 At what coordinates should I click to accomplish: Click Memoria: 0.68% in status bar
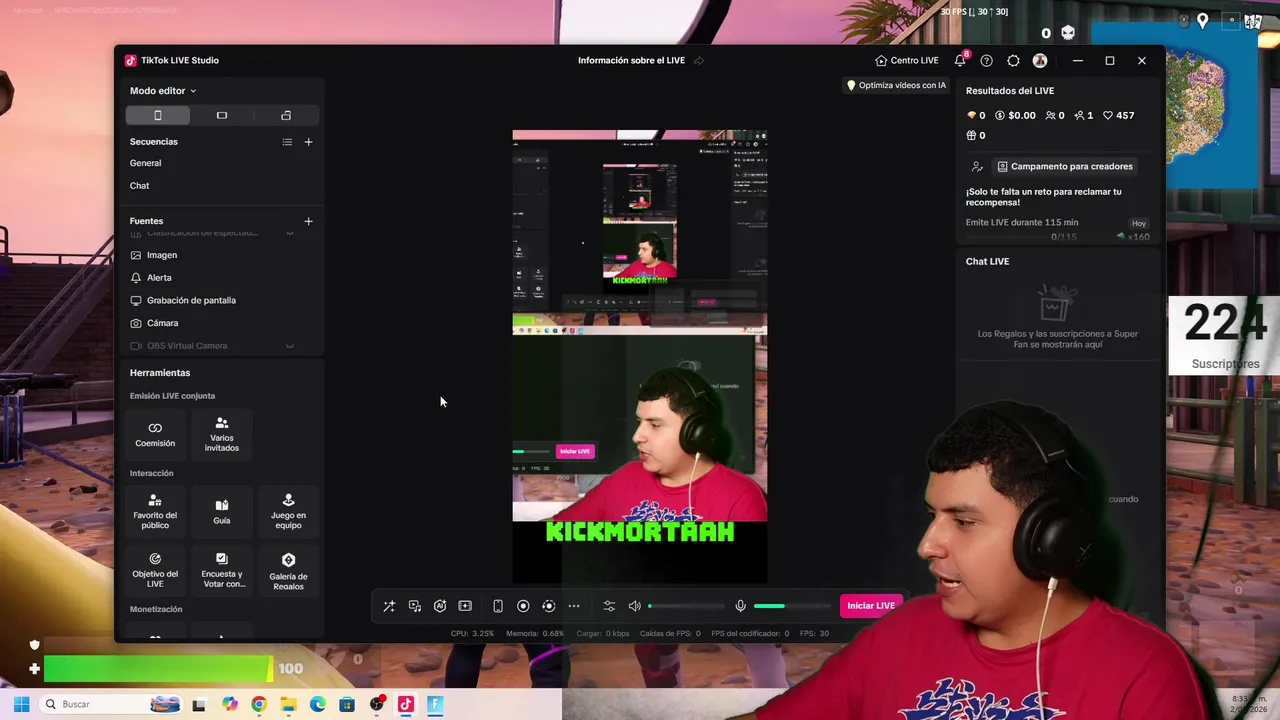(535, 633)
